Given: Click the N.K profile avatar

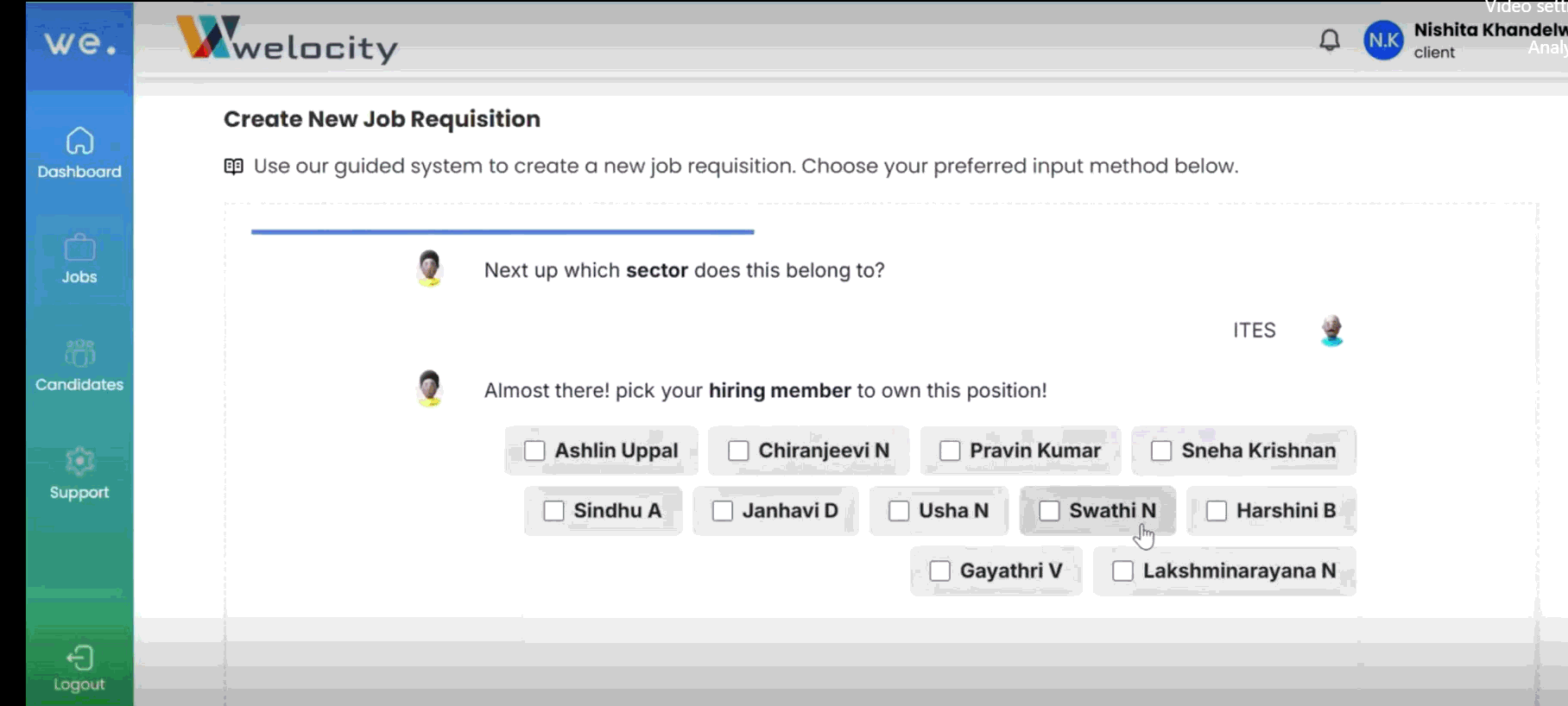Looking at the screenshot, I should [1383, 41].
